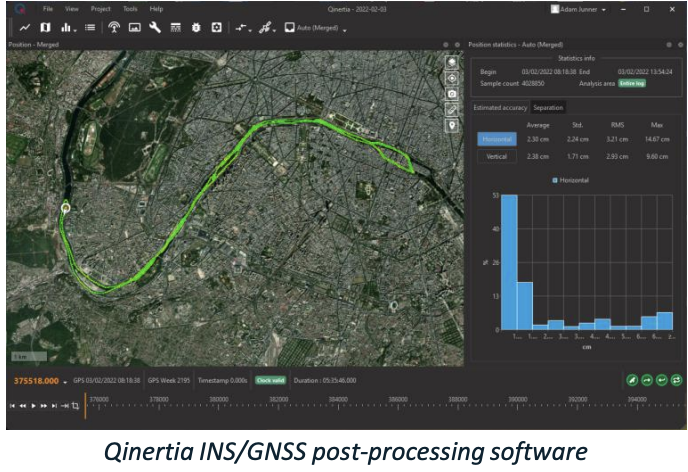This screenshot has height=472, width=688.
Task: Open the base station antenna icon
Action: [x=114, y=28]
